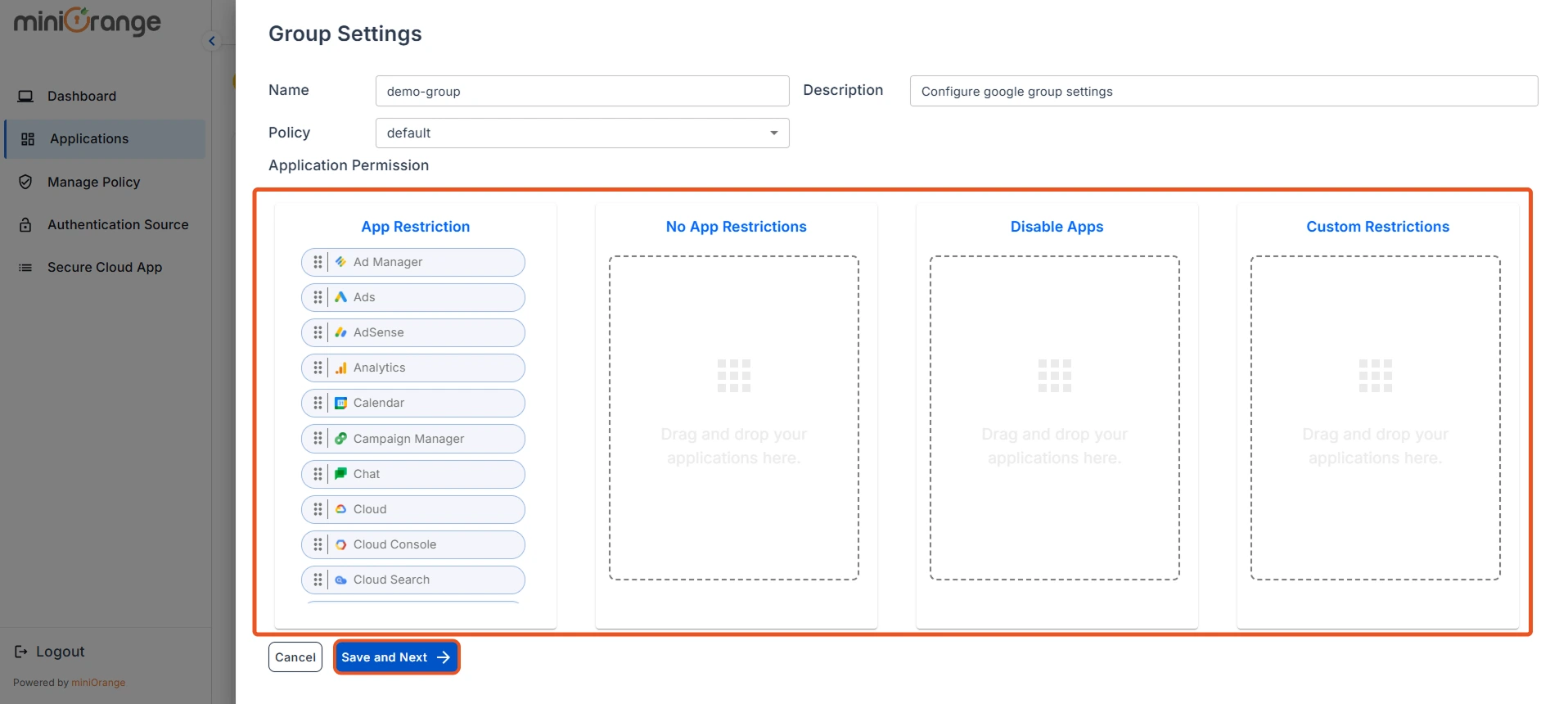This screenshot has height=704, width=1568.
Task: Click the Secure Cloud App list icon
Action: (25, 267)
